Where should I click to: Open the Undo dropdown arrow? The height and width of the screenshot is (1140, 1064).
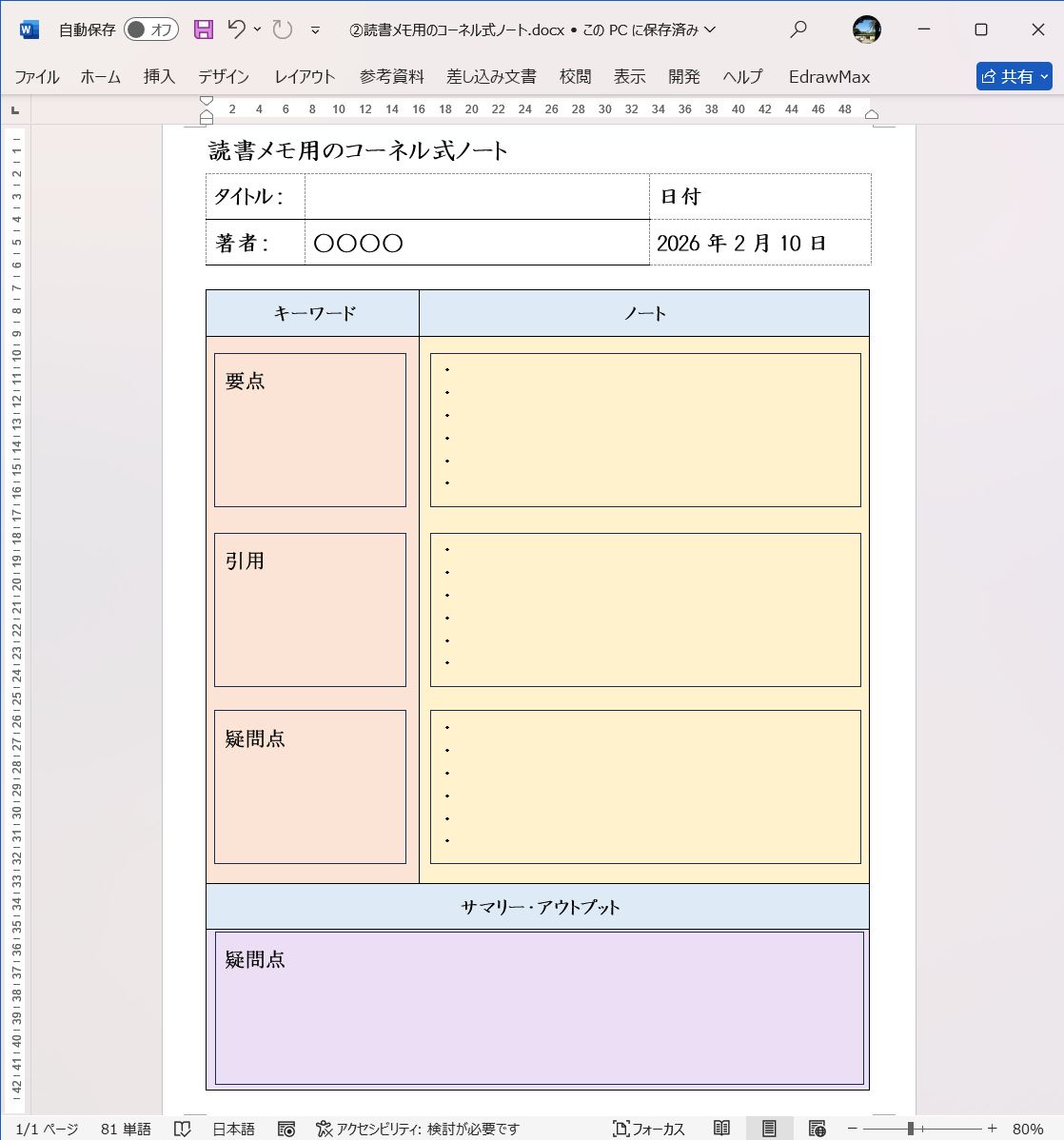click(259, 29)
